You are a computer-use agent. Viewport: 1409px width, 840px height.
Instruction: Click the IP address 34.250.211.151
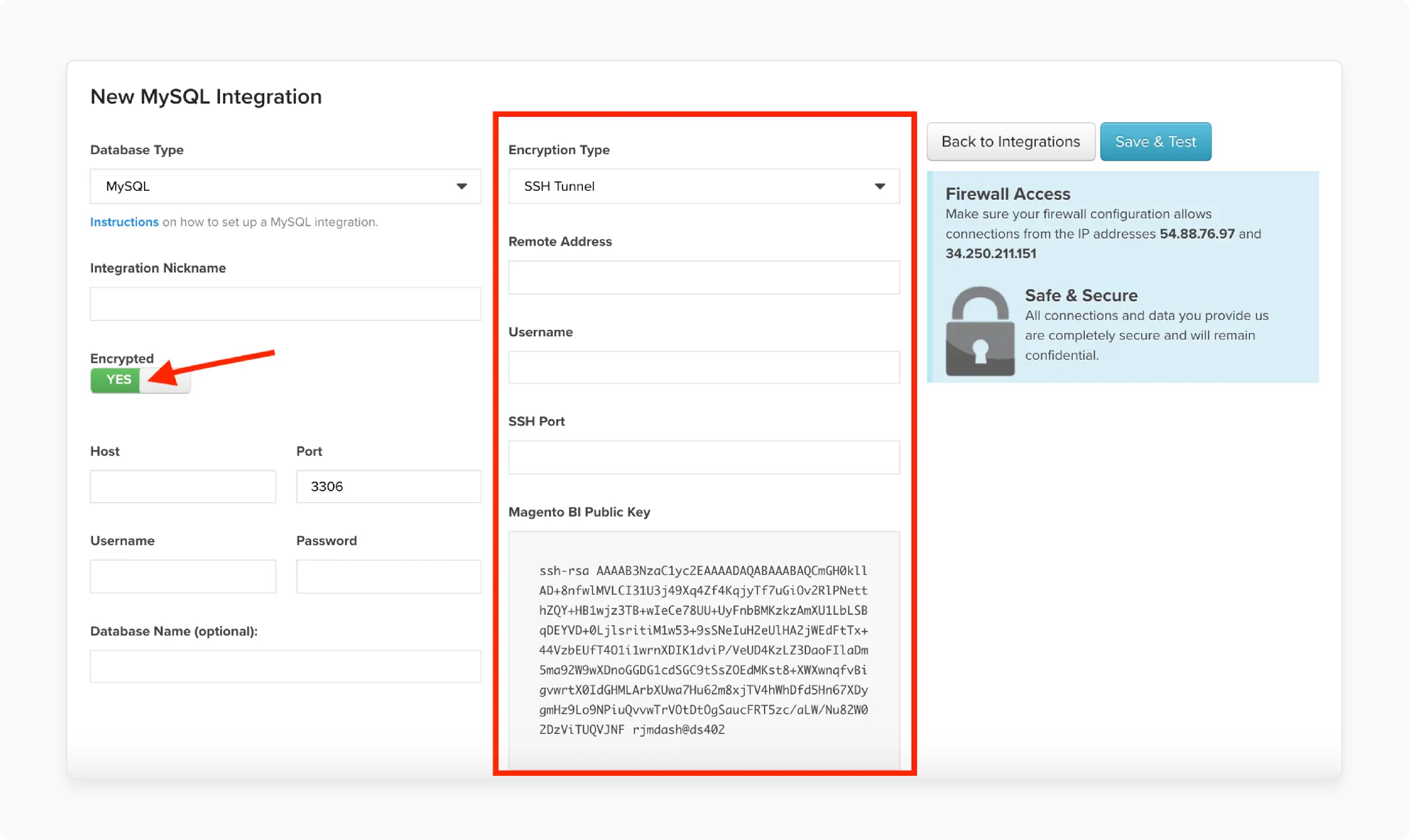click(x=991, y=254)
